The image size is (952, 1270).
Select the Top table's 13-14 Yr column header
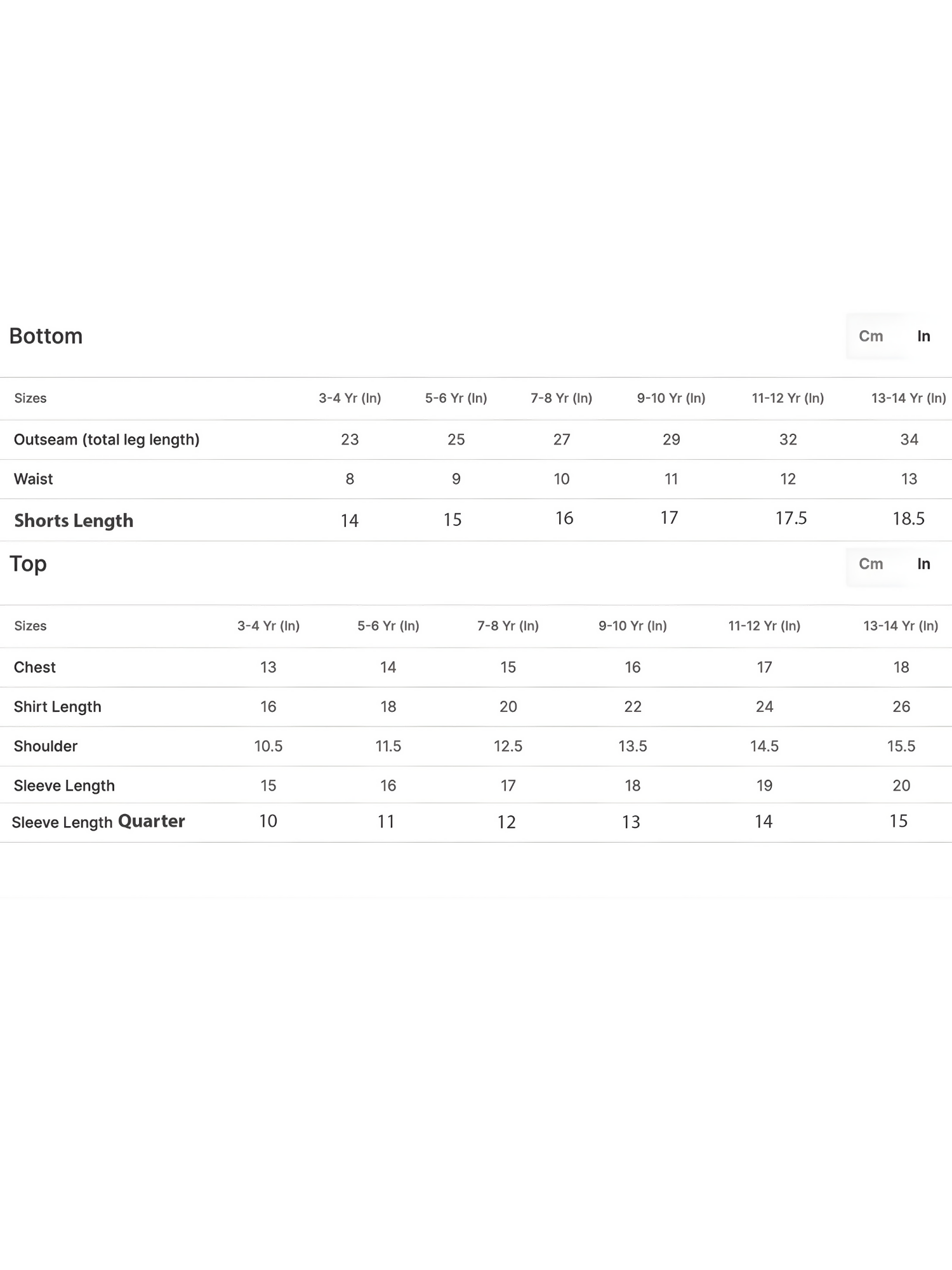[x=901, y=626]
